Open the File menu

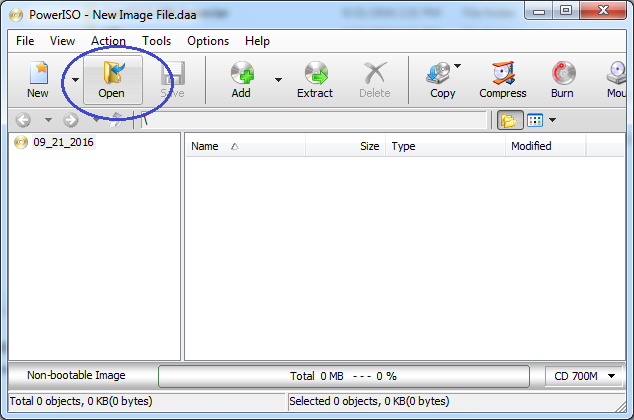25,41
